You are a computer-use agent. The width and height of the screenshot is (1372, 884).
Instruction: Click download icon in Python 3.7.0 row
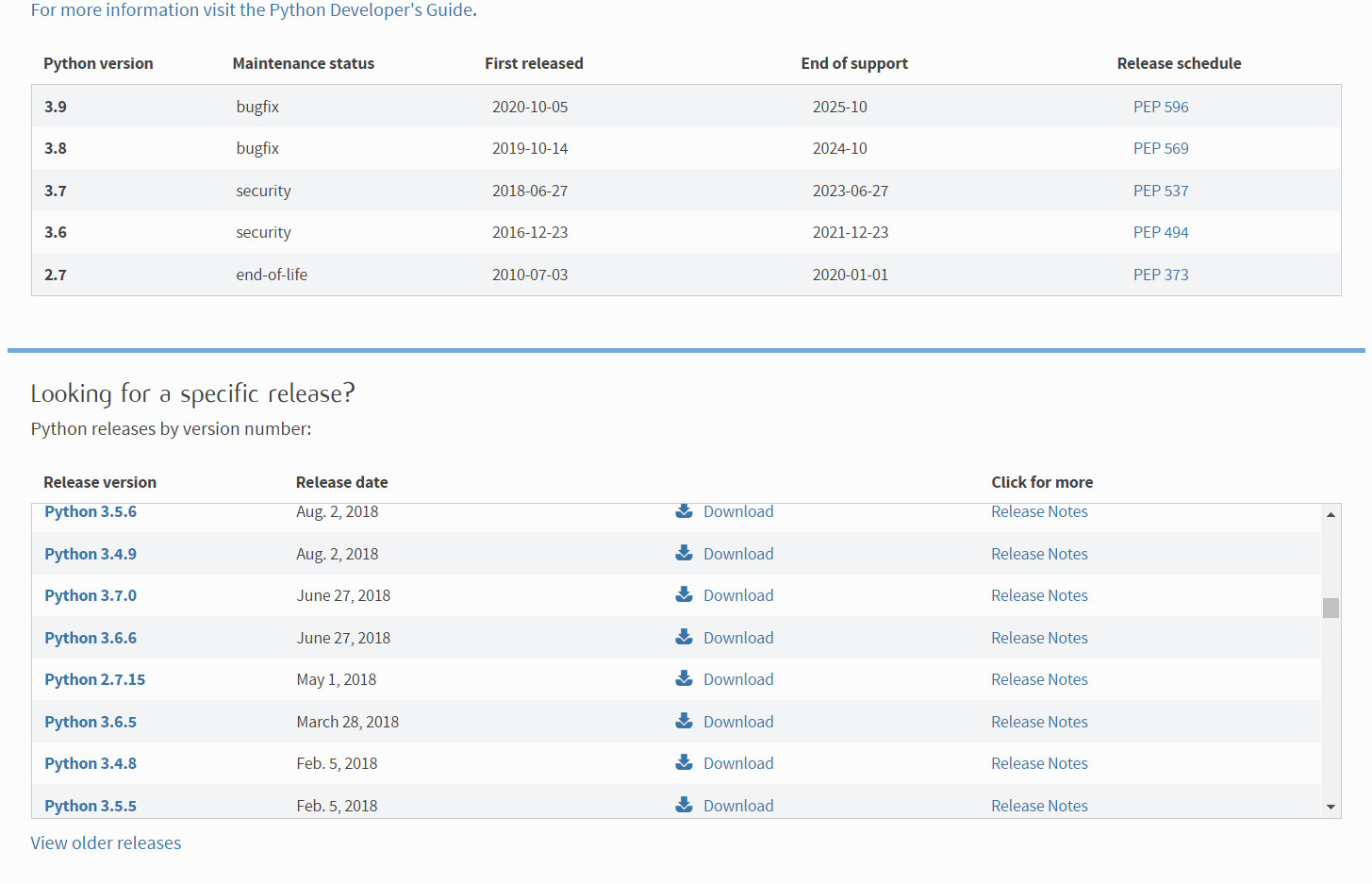click(x=684, y=594)
